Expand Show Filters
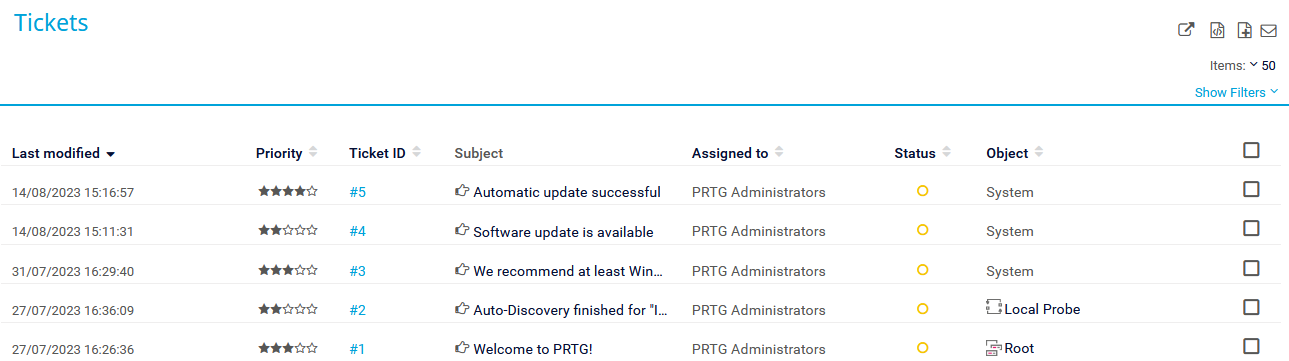This screenshot has height=361, width=1289. [1236, 92]
